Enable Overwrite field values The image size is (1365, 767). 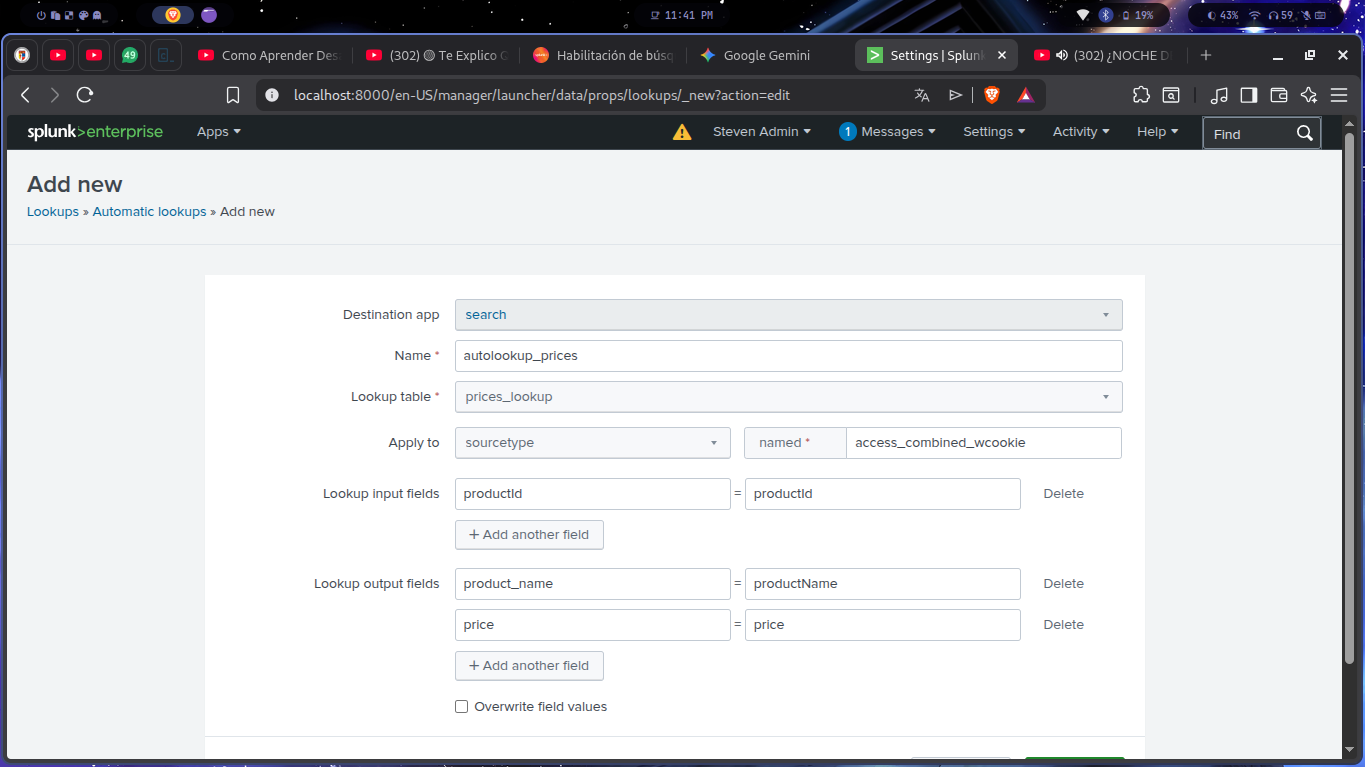click(461, 706)
